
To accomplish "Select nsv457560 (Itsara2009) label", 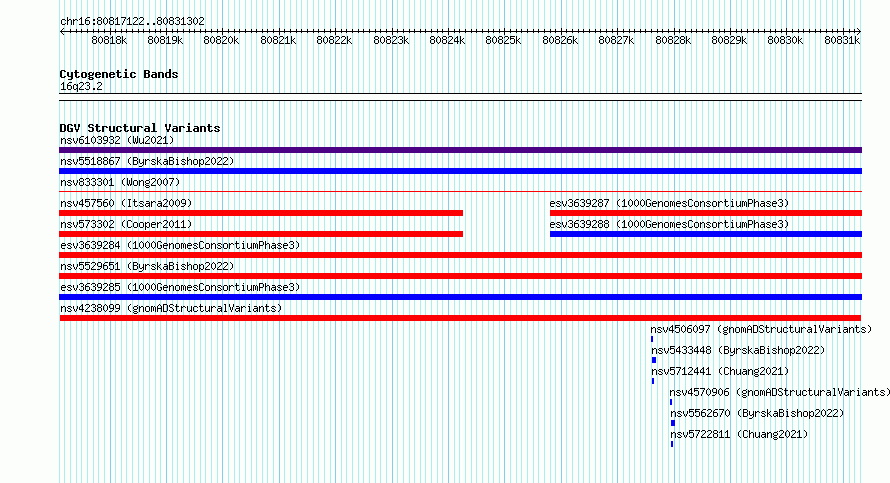I will pyautogui.click(x=126, y=203).
